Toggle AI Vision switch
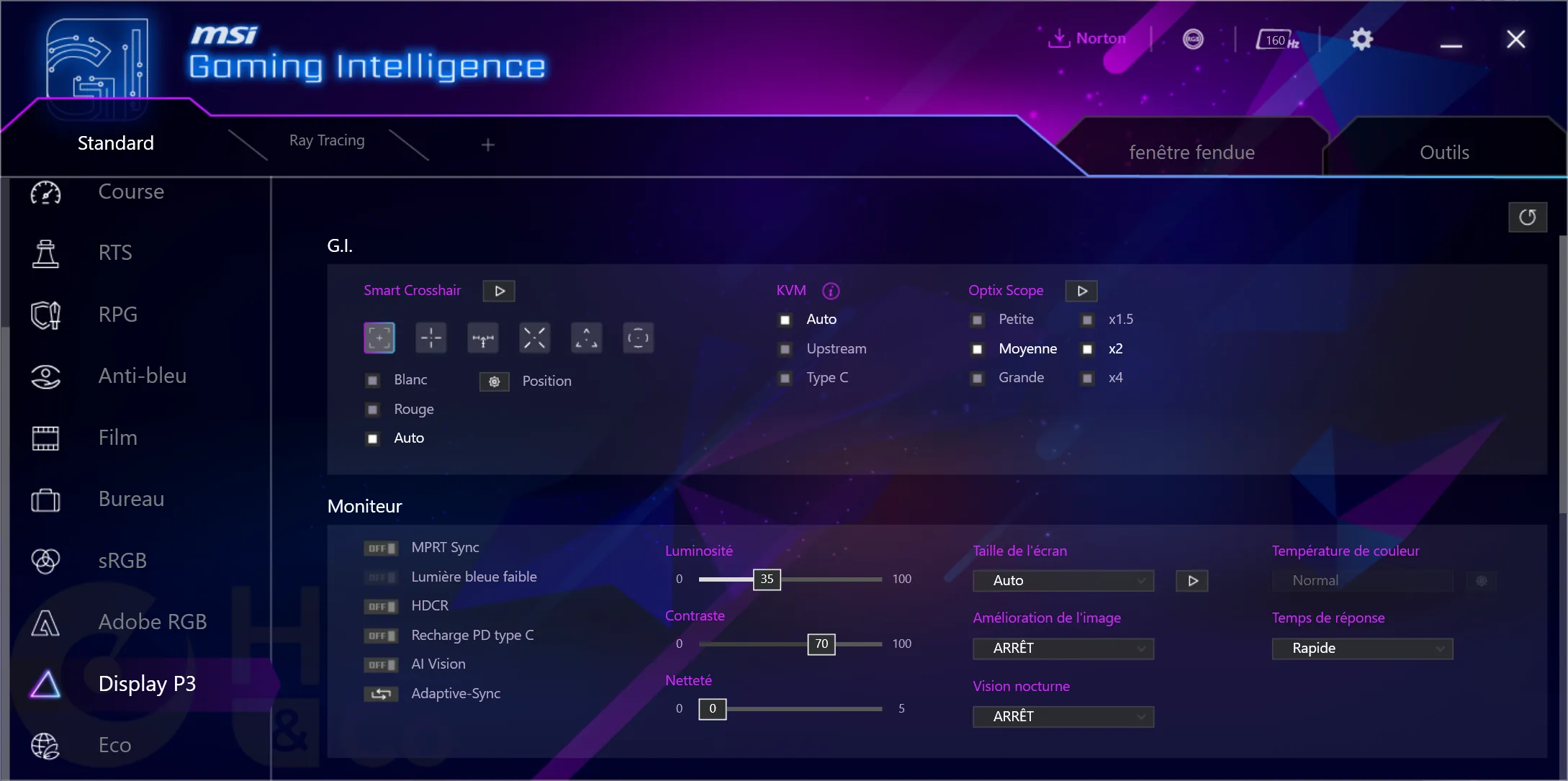Screen dimensions: 1568x781 (x=380, y=663)
